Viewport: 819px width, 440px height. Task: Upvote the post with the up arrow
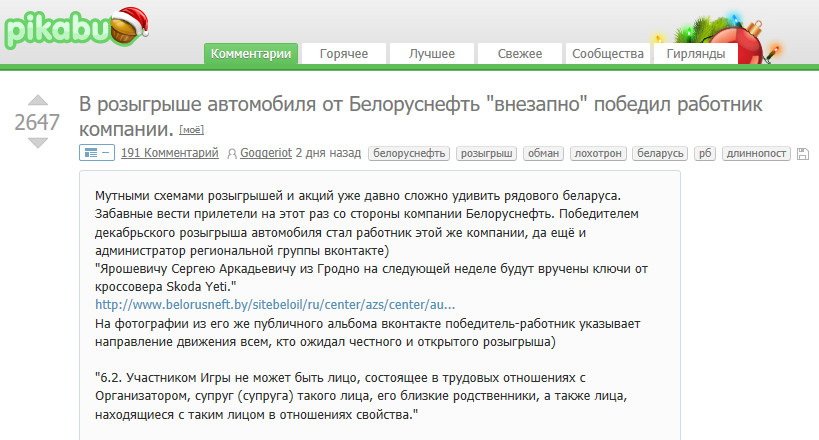pyautogui.click(x=38, y=100)
